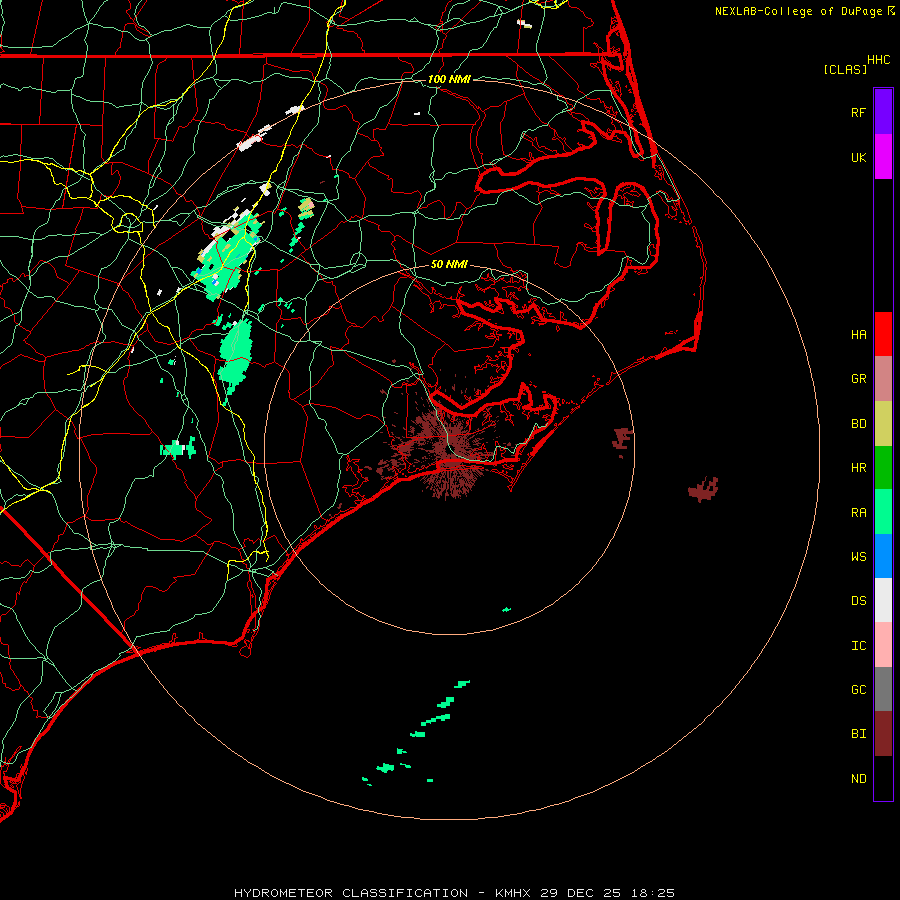Click the BI brown legend swatch
900x900 pixels.
[x=883, y=734]
